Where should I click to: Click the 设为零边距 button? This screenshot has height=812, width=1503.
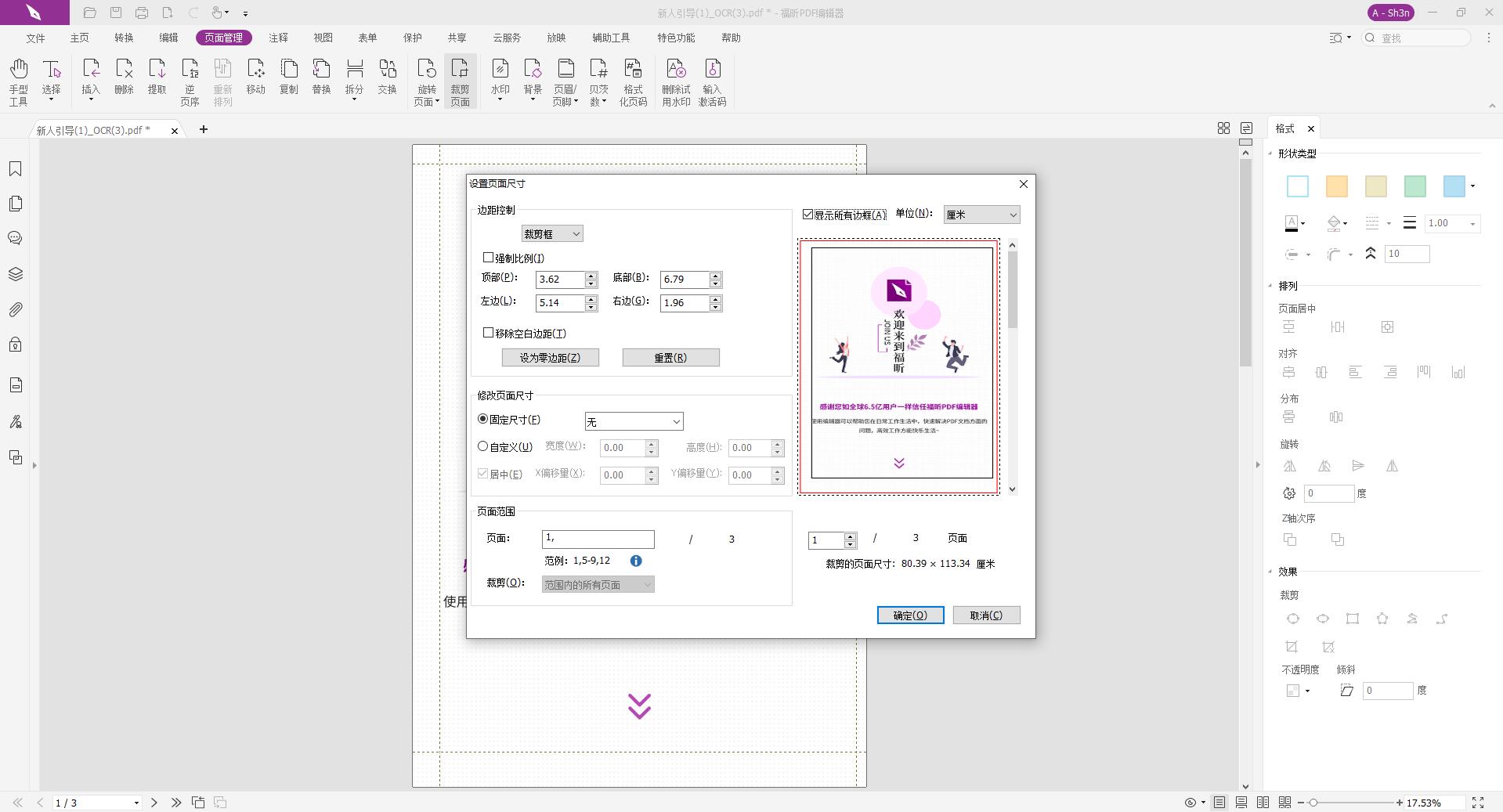550,358
